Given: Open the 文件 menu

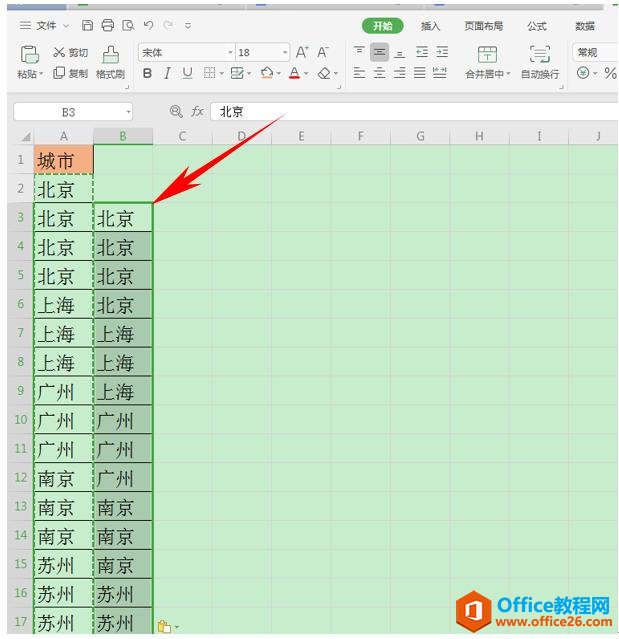Looking at the screenshot, I should (x=46, y=25).
